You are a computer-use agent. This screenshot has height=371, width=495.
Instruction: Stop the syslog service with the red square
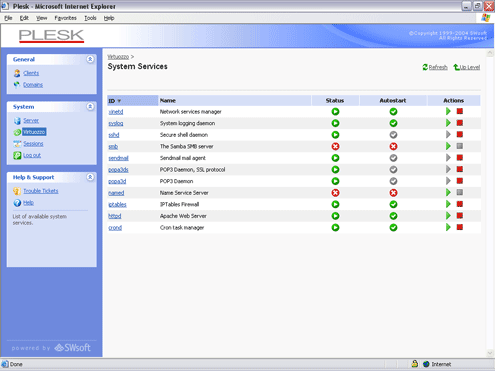460,123
